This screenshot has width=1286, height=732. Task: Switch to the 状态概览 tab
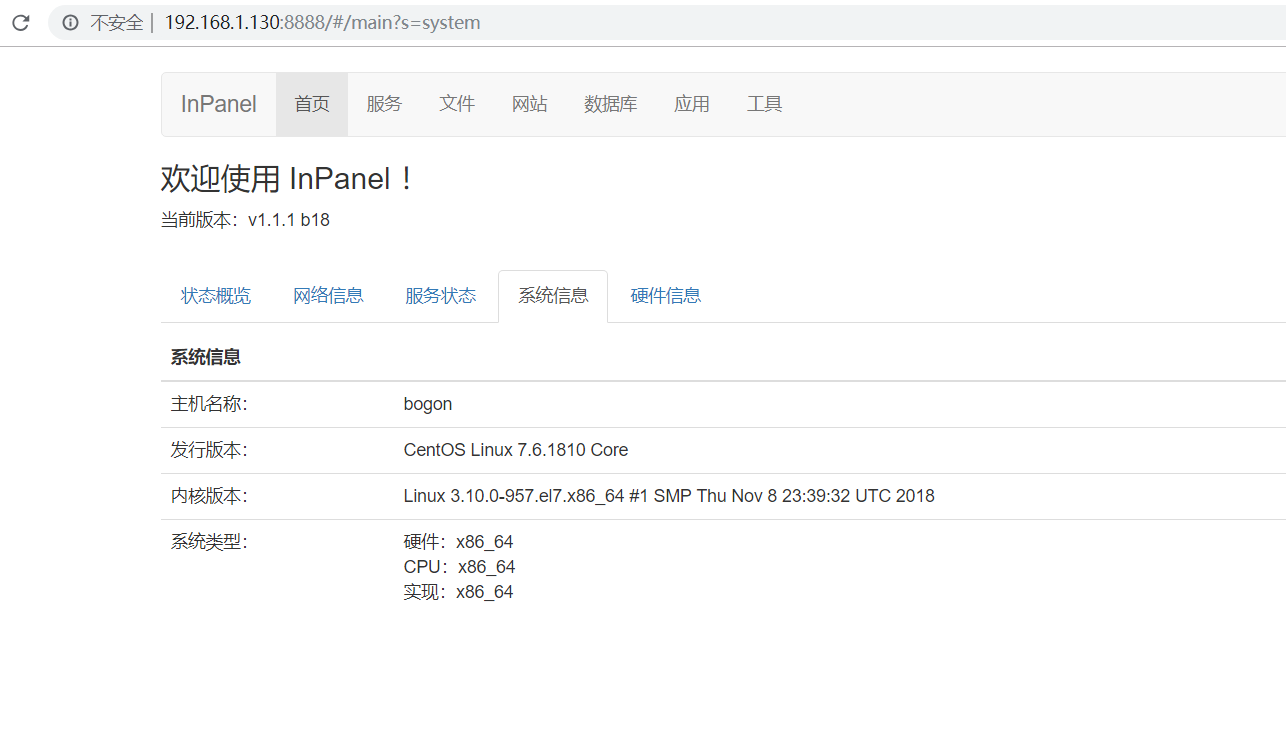216,296
